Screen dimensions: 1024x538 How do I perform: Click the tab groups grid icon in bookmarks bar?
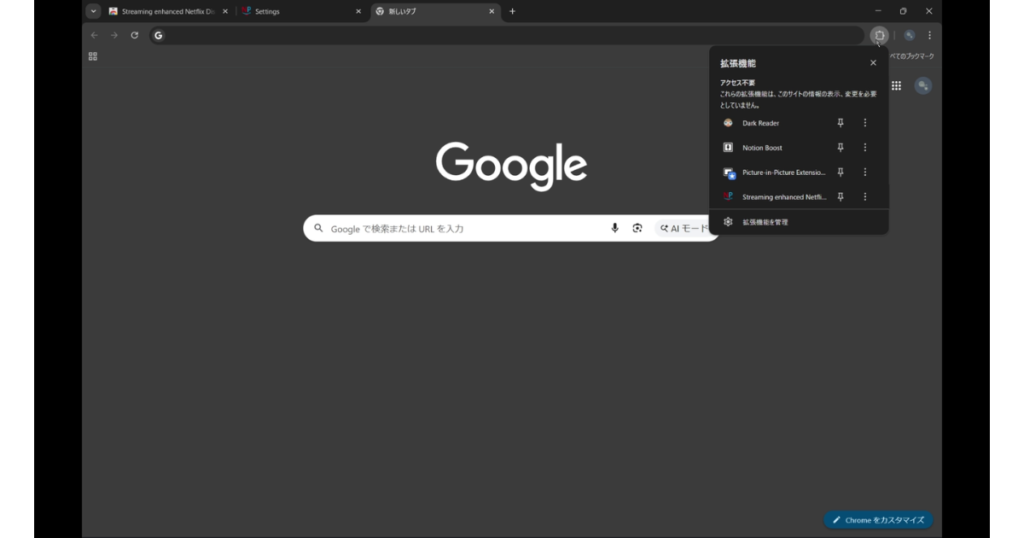[93, 57]
